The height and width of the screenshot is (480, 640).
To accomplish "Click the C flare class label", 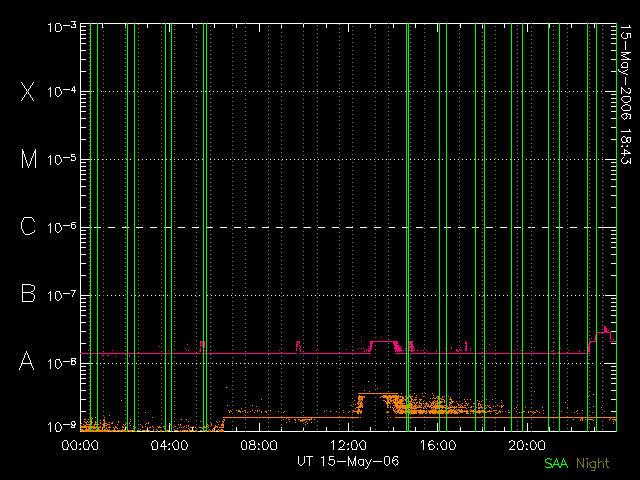I will (28, 226).
